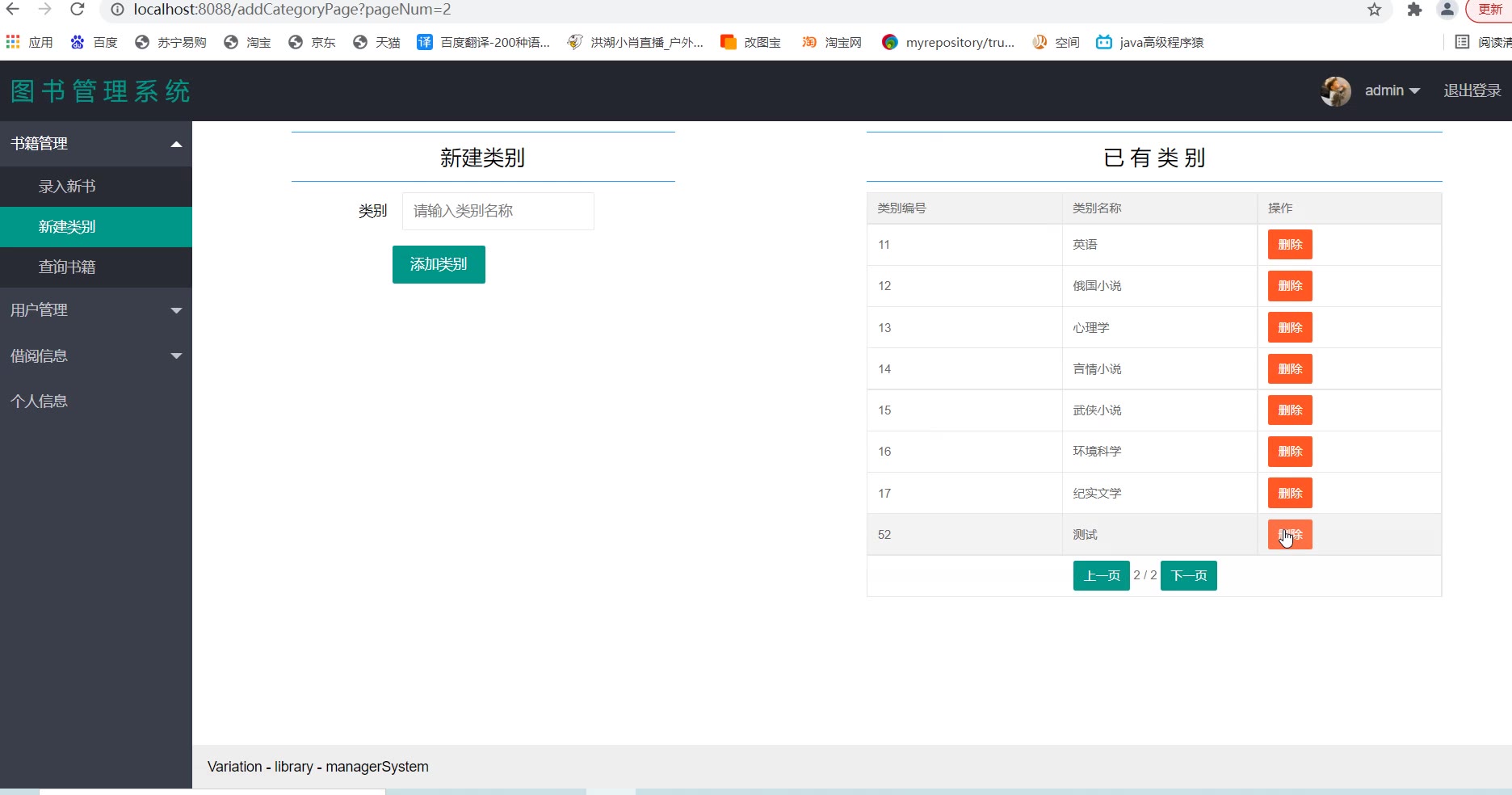The width and height of the screenshot is (1512, 795).
Task: Open the 百度 bookmark
Action: pyautogui.click(x=94, y=42)
